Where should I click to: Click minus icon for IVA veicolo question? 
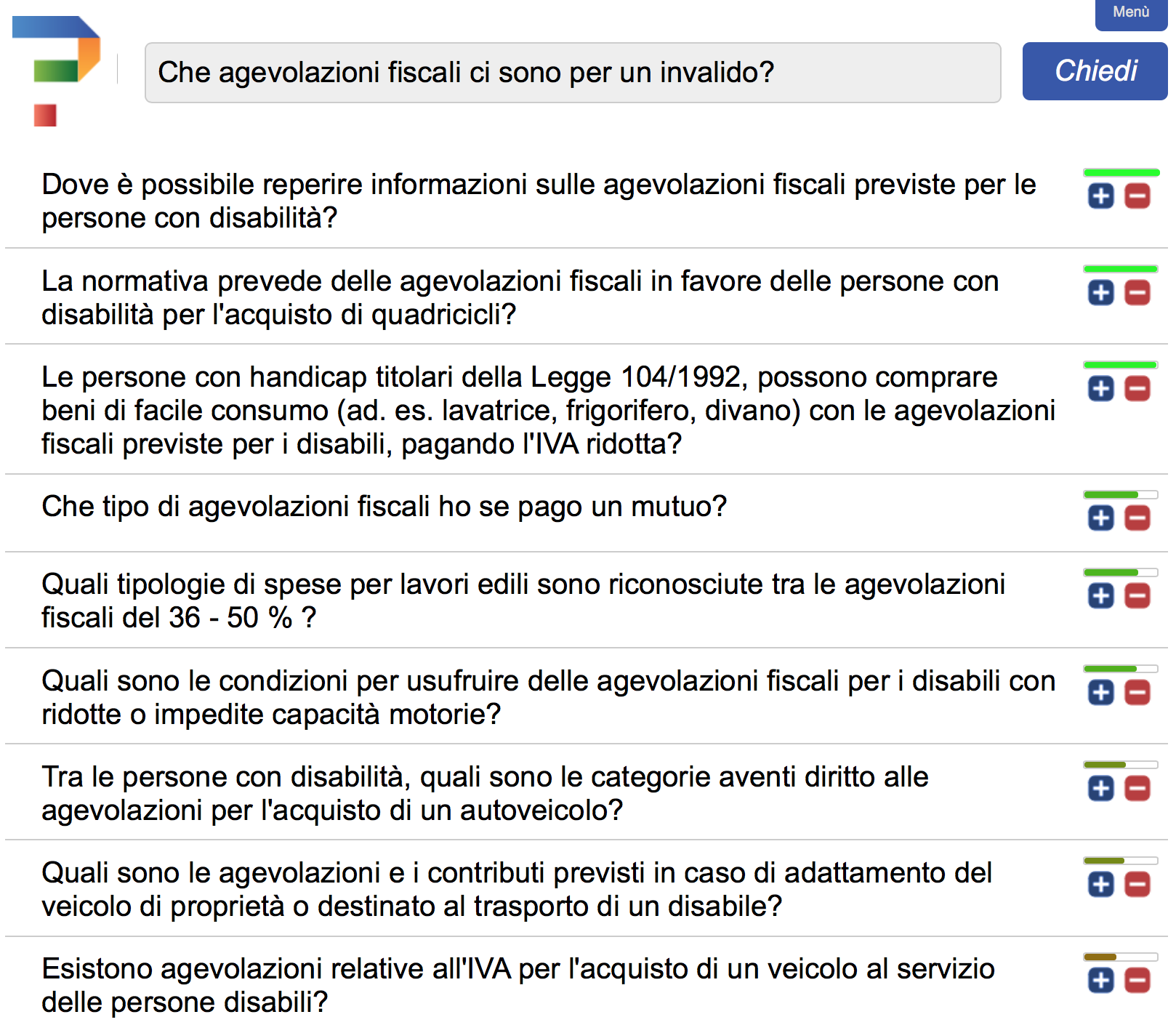point(1137,980)
